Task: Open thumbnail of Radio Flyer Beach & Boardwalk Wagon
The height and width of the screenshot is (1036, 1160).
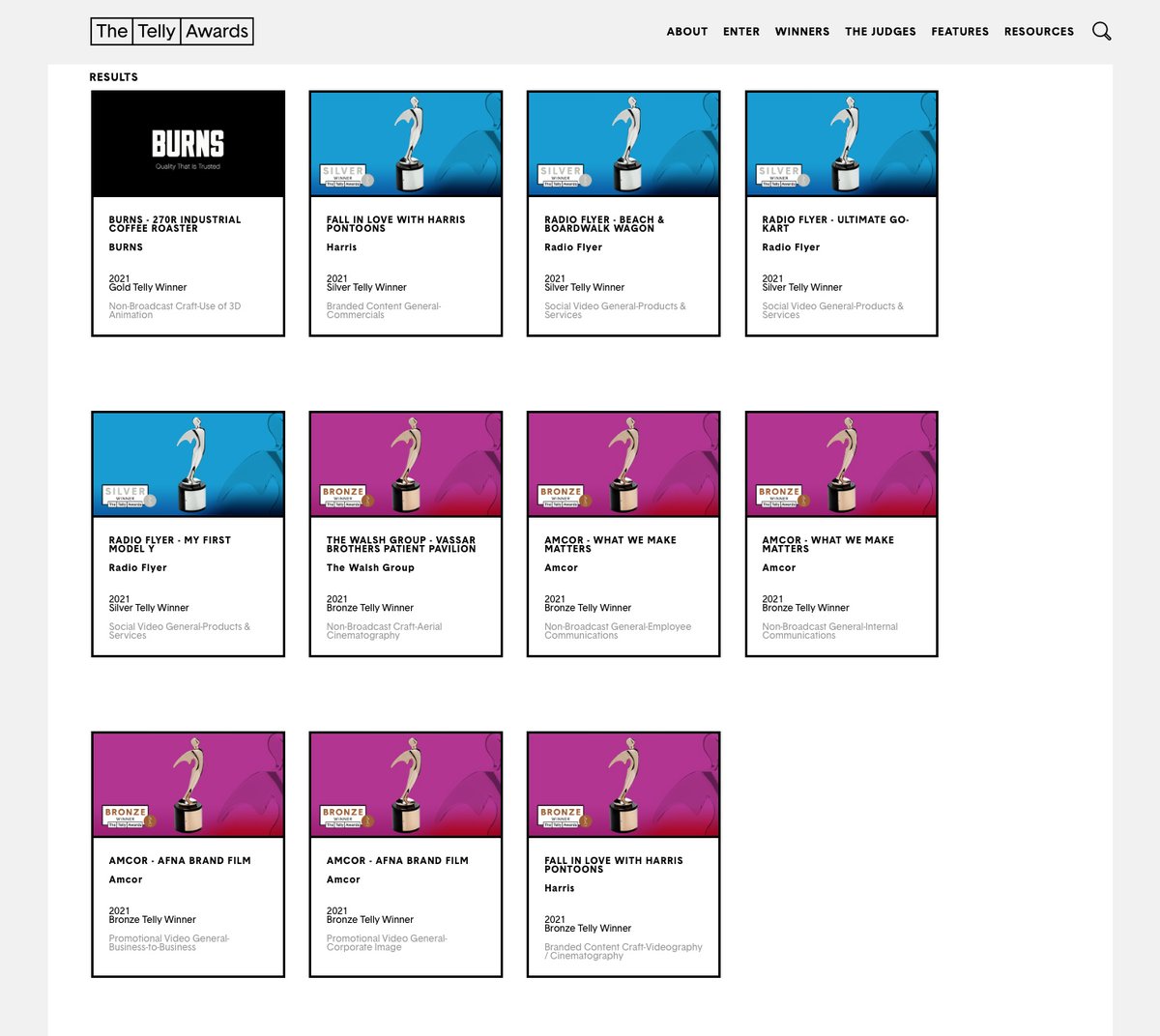Action: 623,144
